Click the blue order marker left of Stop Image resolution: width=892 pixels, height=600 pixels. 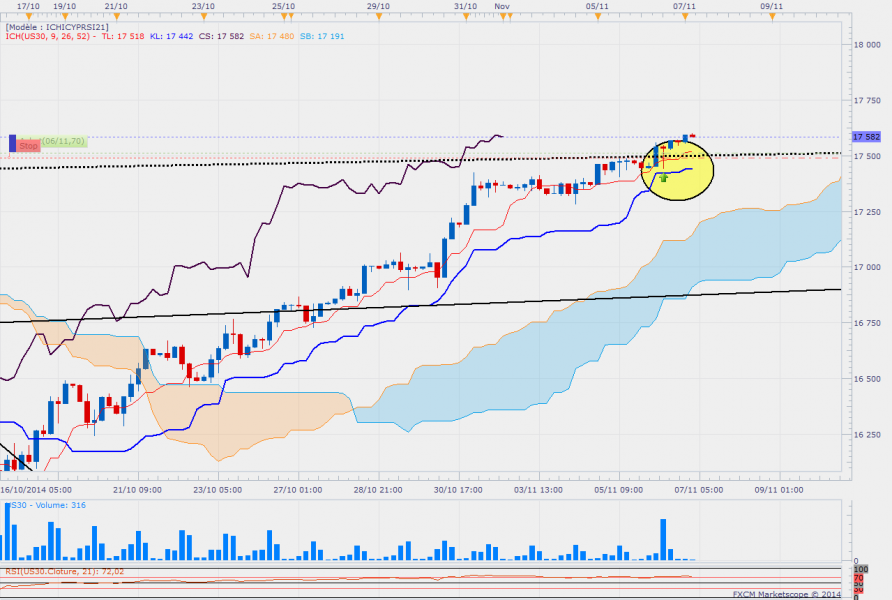[12, 143]
